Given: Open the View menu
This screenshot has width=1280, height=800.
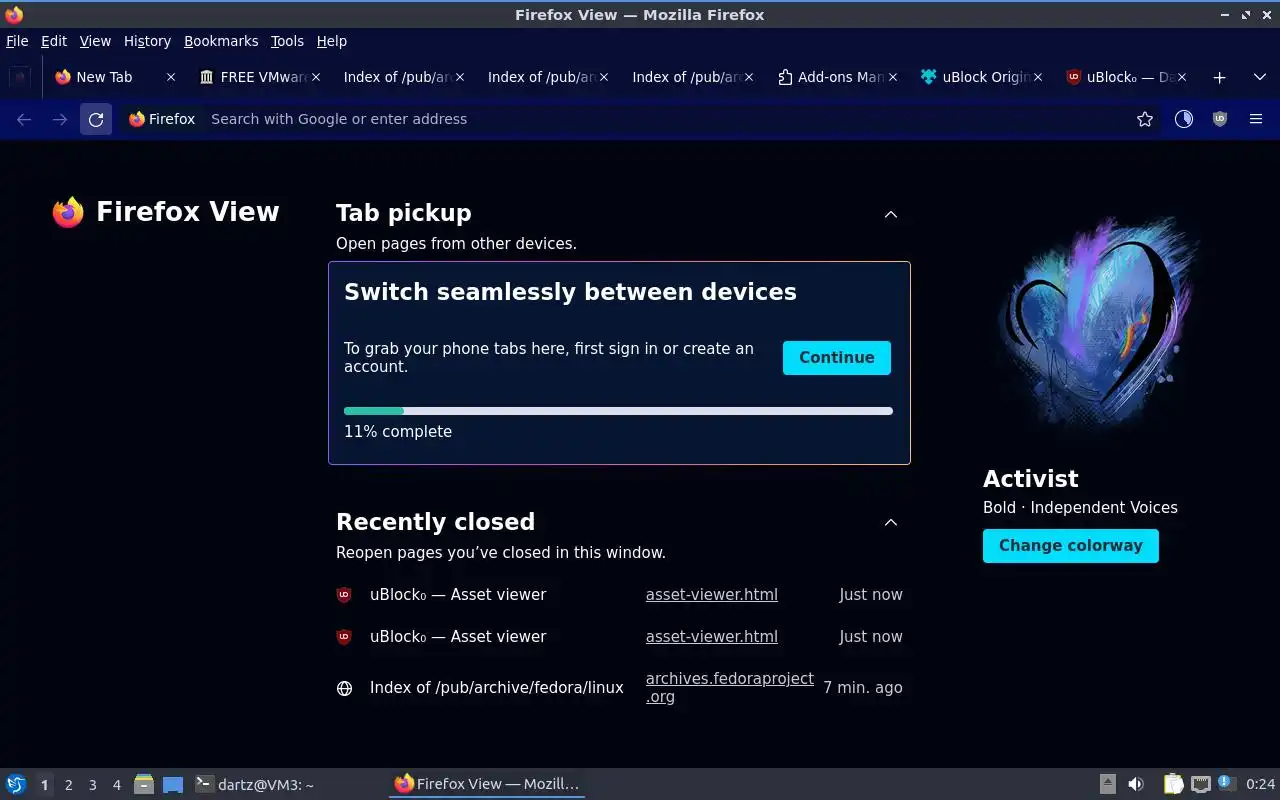Looking at the screenshot, I should [95, 41].
